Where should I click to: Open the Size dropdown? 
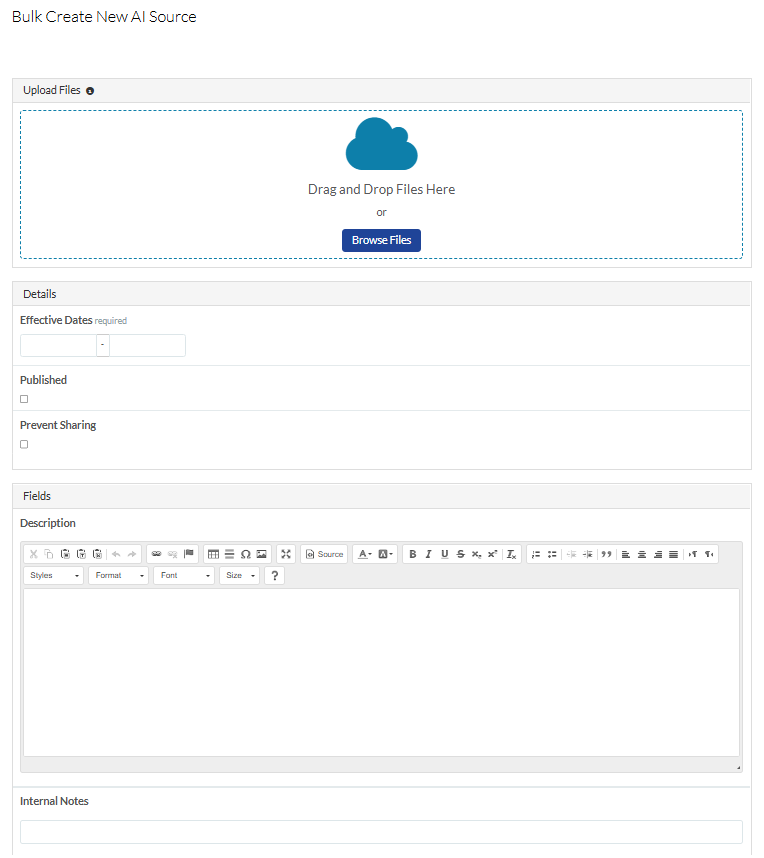pos(240,576)
